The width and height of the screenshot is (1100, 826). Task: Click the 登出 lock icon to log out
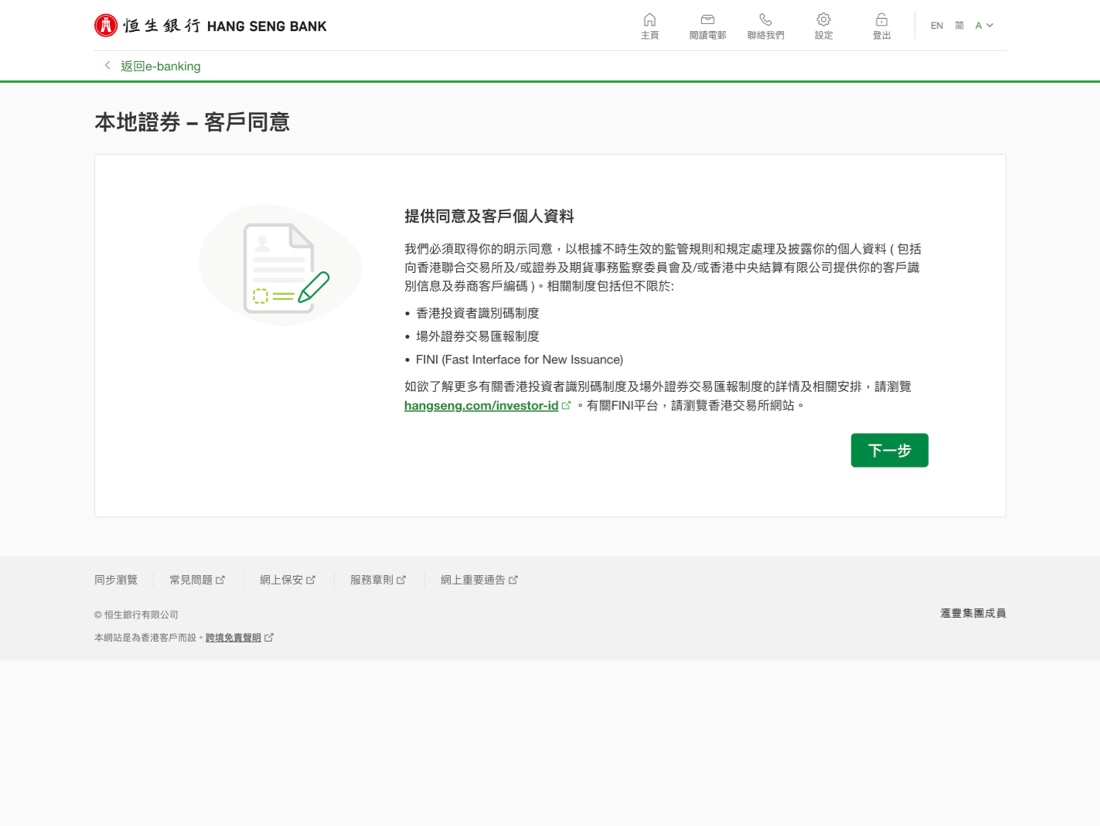[x=881, y=26]
